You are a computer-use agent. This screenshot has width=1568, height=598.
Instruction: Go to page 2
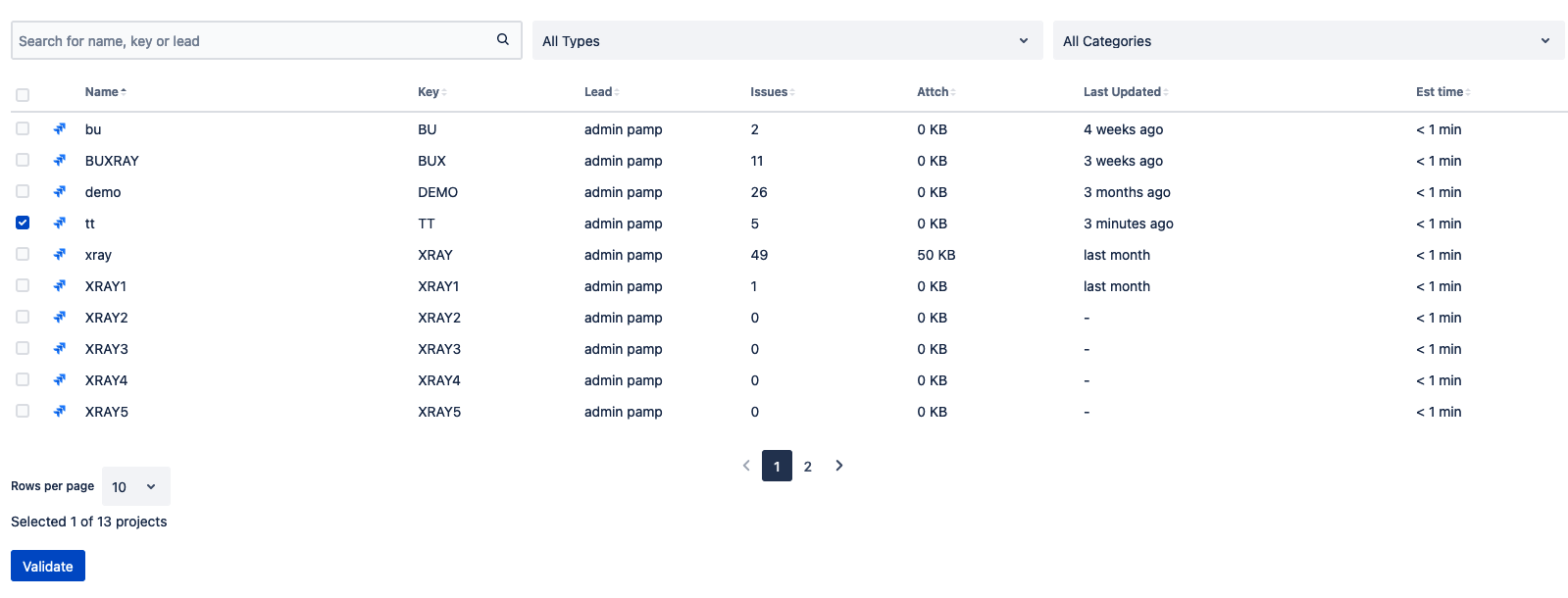pyautogui.click(x=808, y=467)
